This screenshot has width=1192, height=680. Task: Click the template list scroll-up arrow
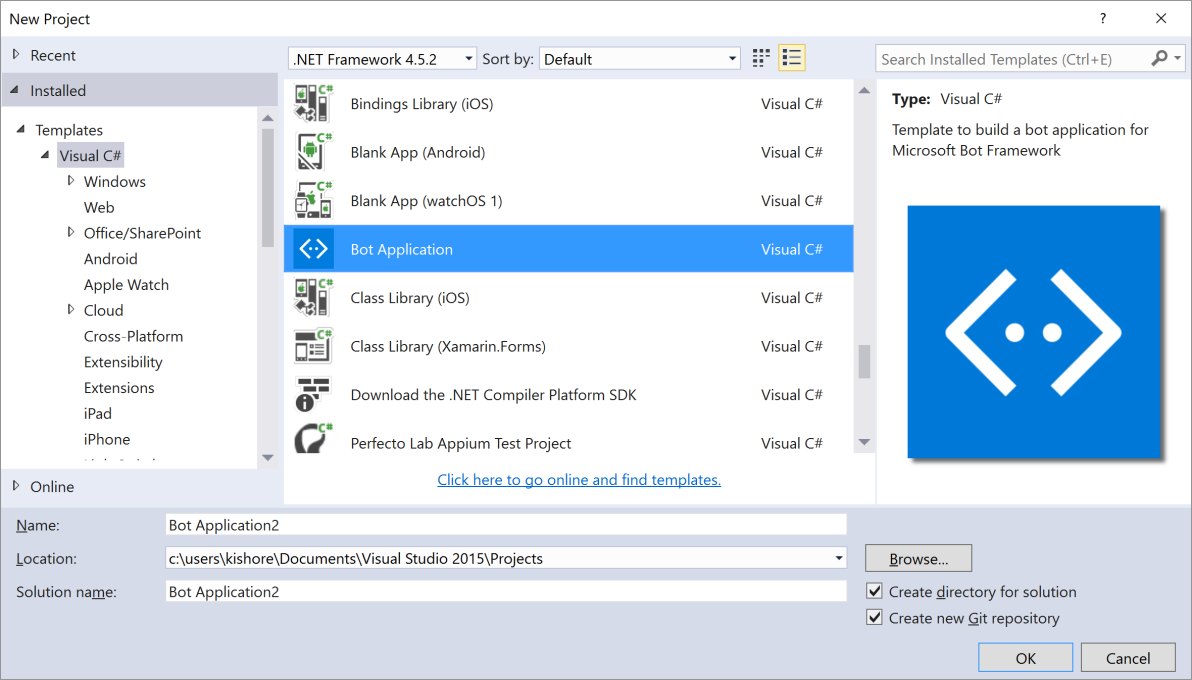864,91
